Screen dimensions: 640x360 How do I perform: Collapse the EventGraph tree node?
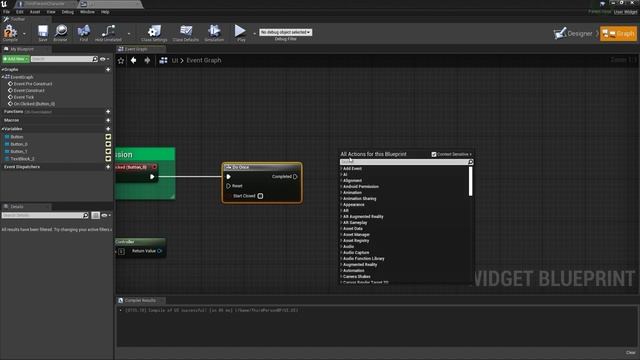click(x=2, y=77)
